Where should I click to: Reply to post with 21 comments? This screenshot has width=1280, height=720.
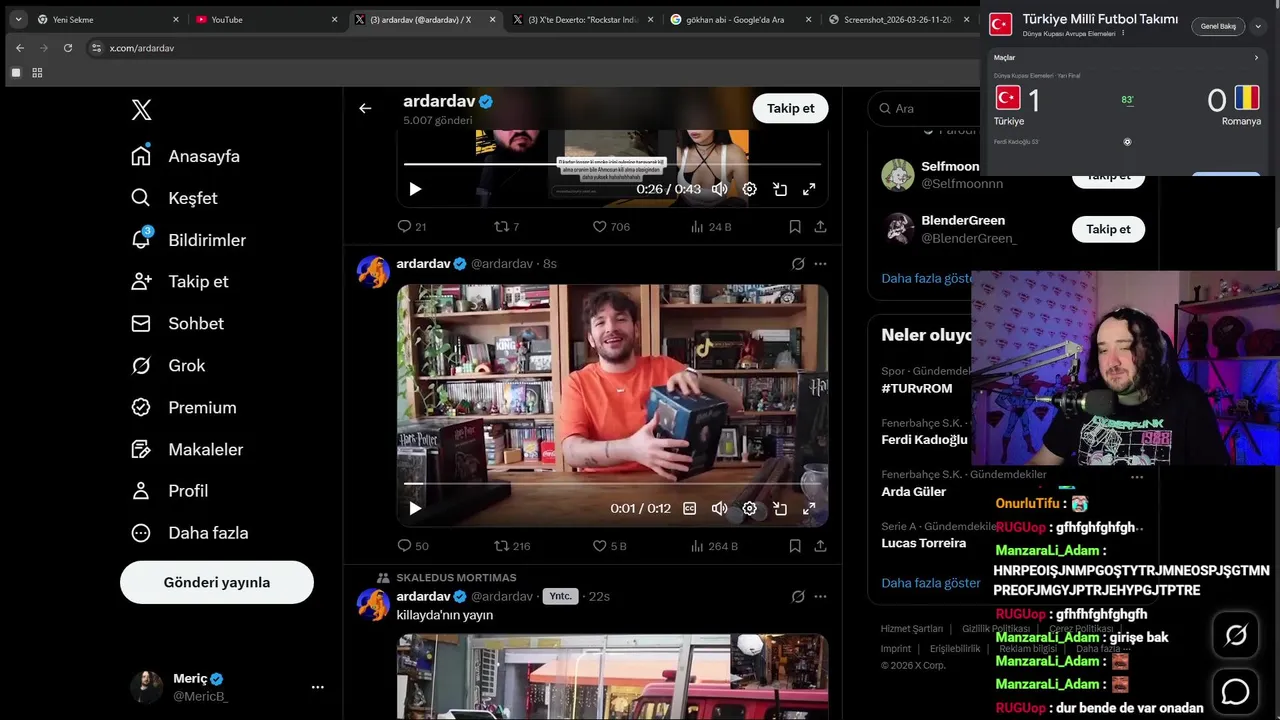(412, 227)
